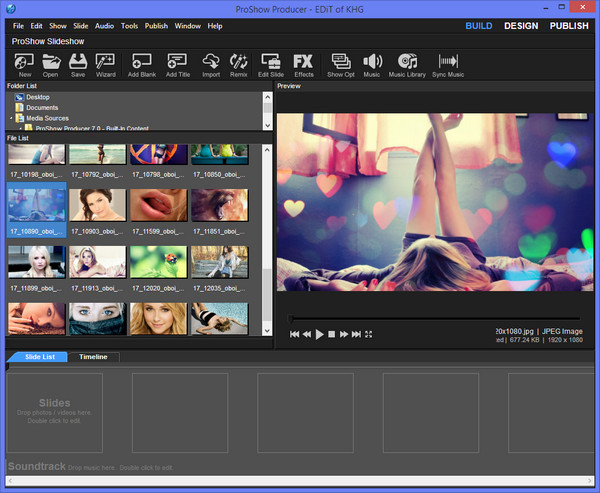Collapse the Media Sources tree node

(10, 118)
